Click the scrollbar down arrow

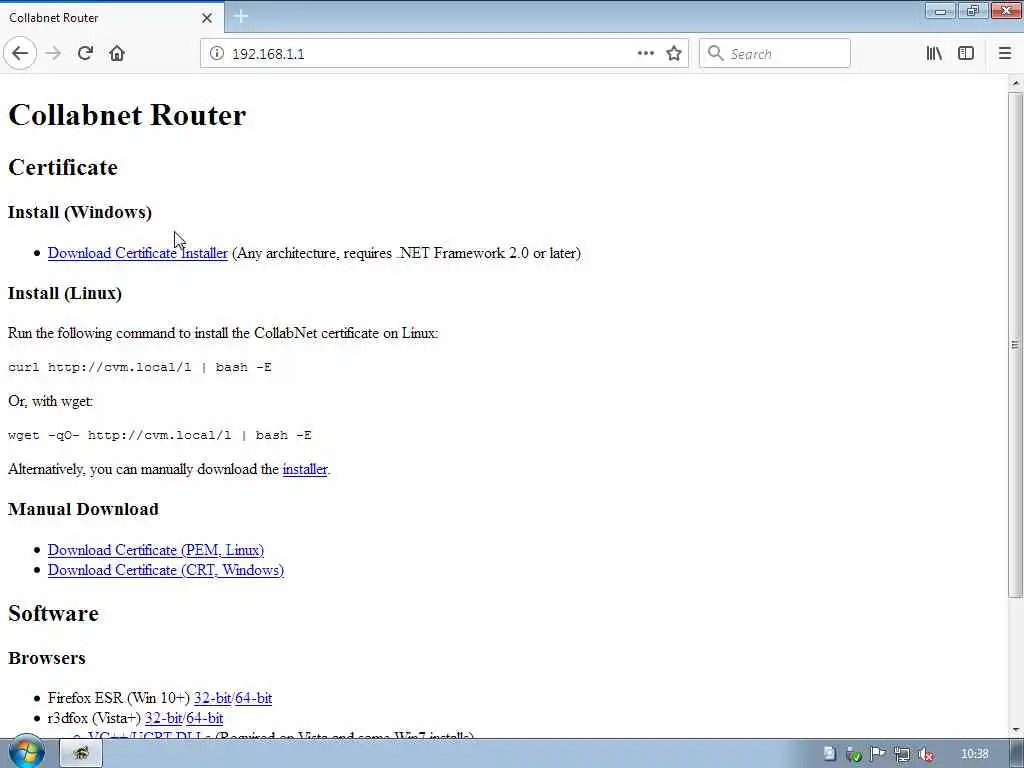tap(1016, 730)
